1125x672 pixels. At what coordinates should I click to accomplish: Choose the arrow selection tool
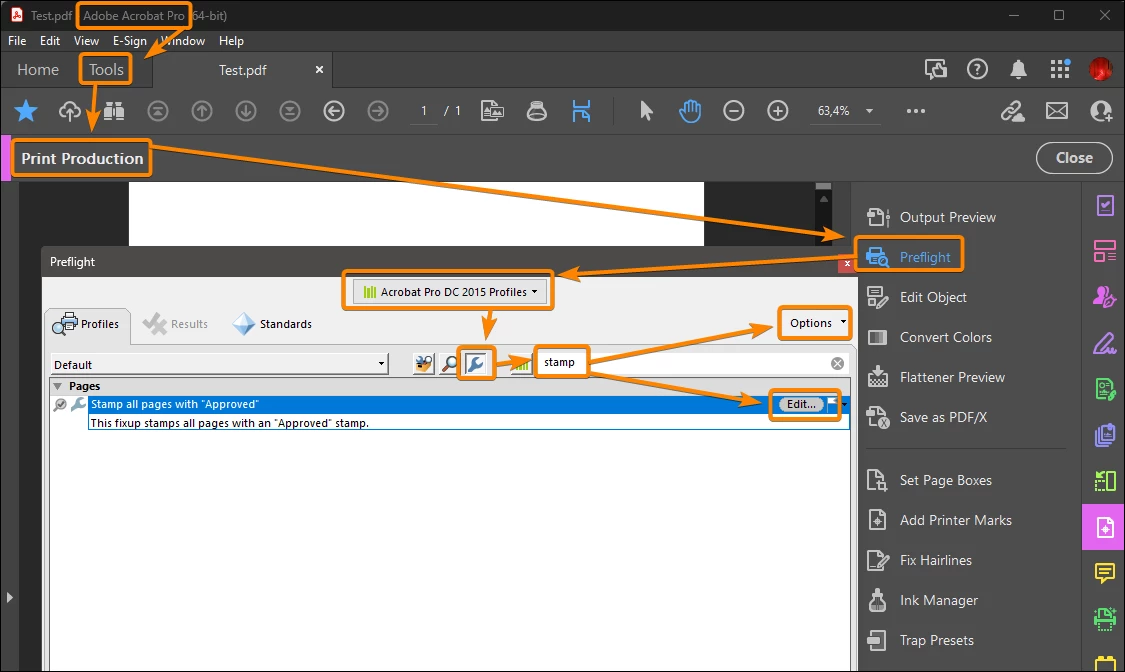click(646, 111)
